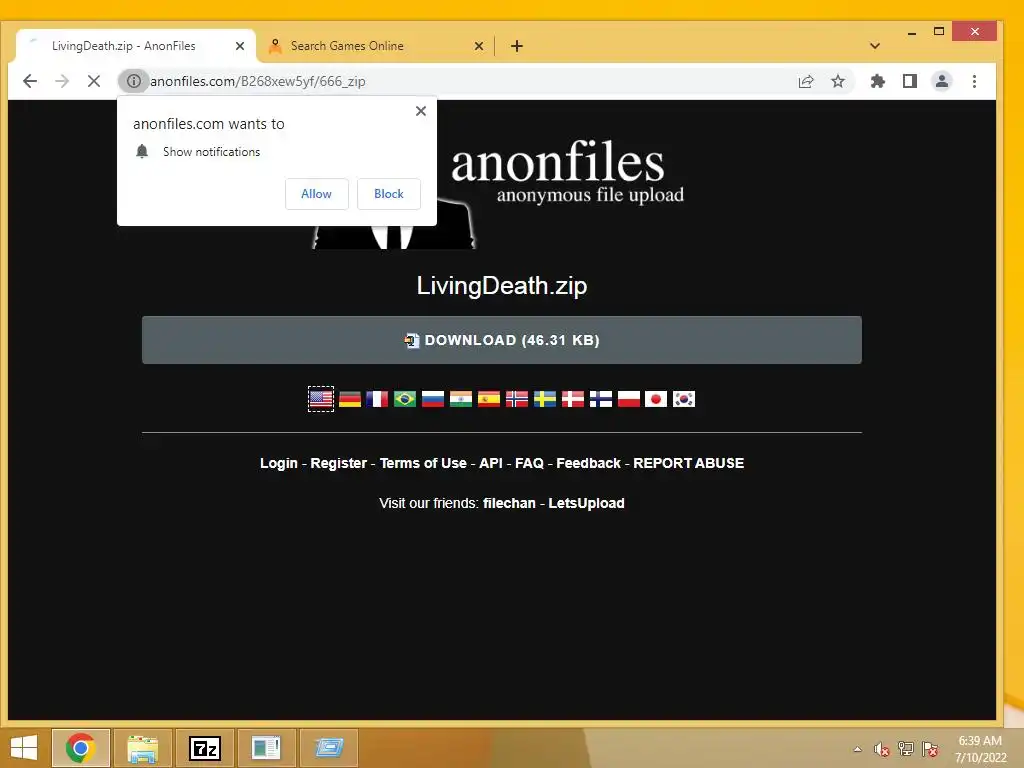The width and height of the screenshot is (1024, 768).
Task: Open the Chrome profile avatar
Action: tap(942, 81)
